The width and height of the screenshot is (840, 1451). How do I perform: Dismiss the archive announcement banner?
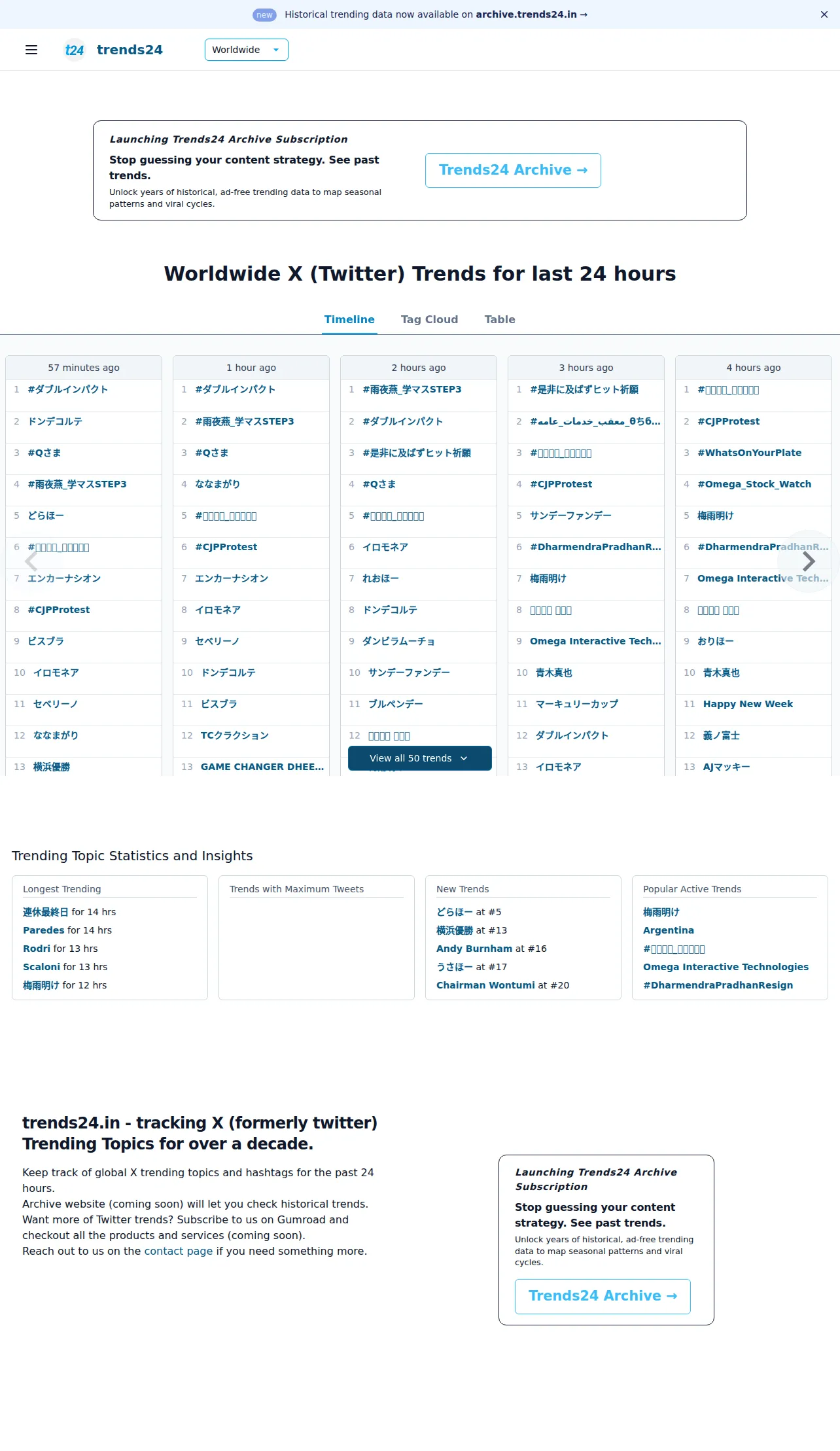824,14
